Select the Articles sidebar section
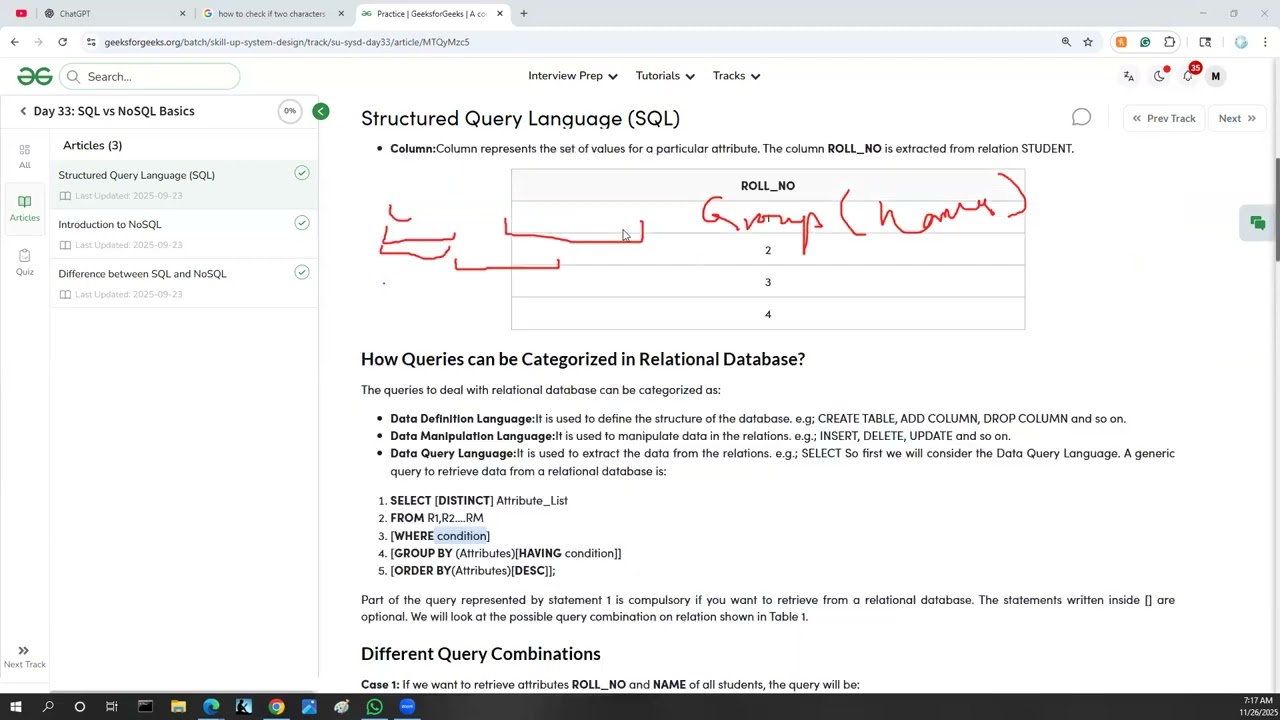This screenshot has width=1280, height=720. (24, 208)
